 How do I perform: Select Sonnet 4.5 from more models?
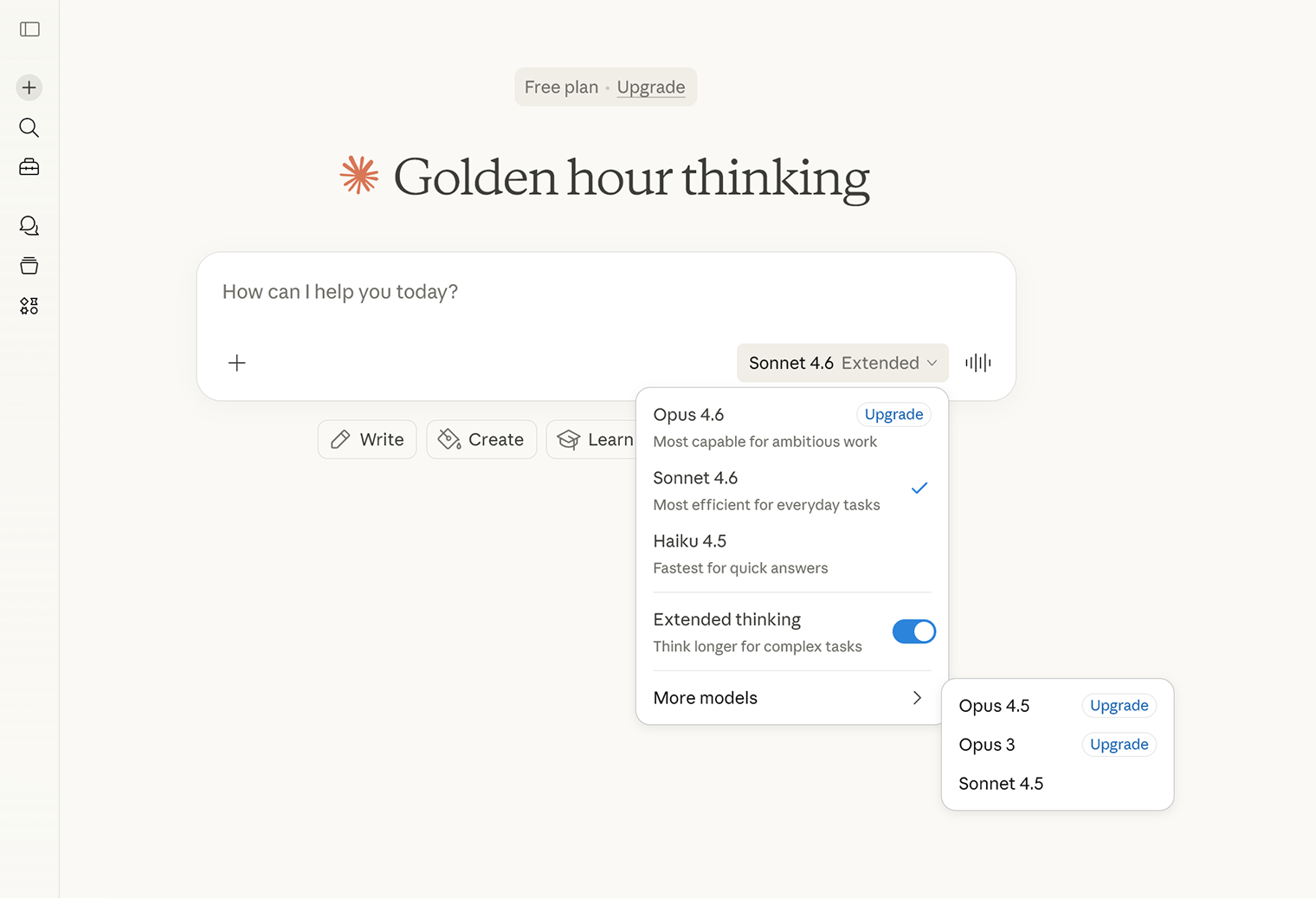pos(1001,784)
